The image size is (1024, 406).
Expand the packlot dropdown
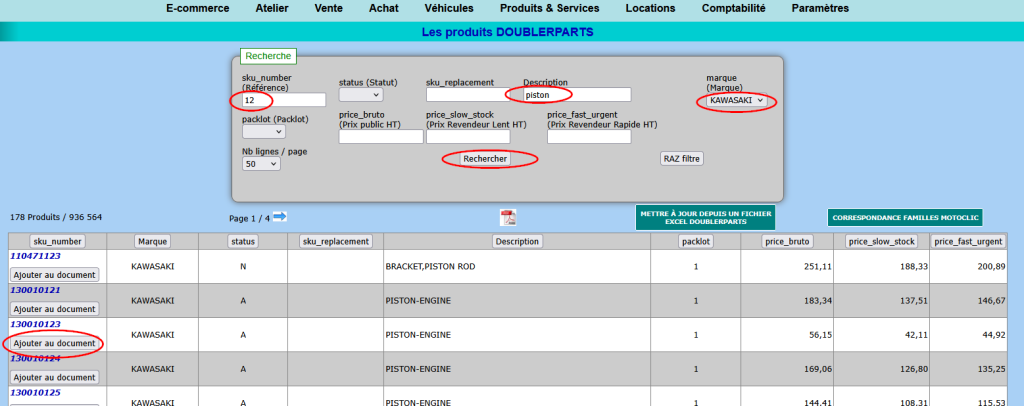[x=264, y=131]
